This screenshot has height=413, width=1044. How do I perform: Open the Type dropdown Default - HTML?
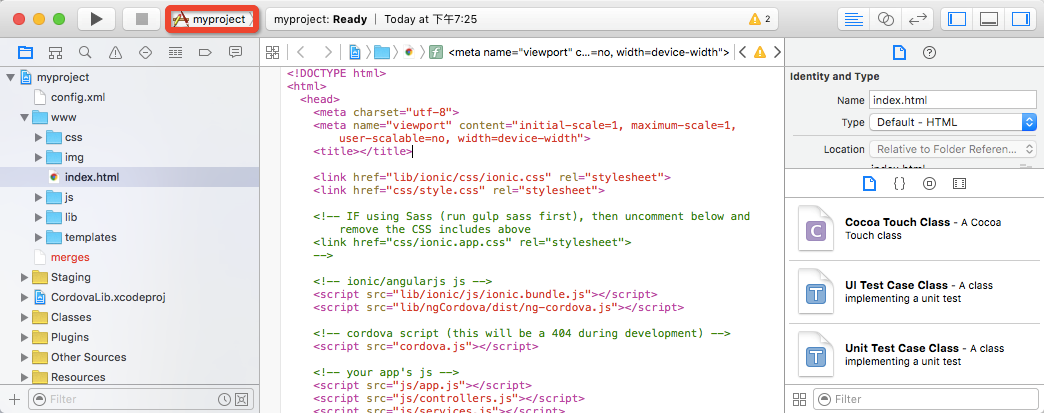coord(953,122)
